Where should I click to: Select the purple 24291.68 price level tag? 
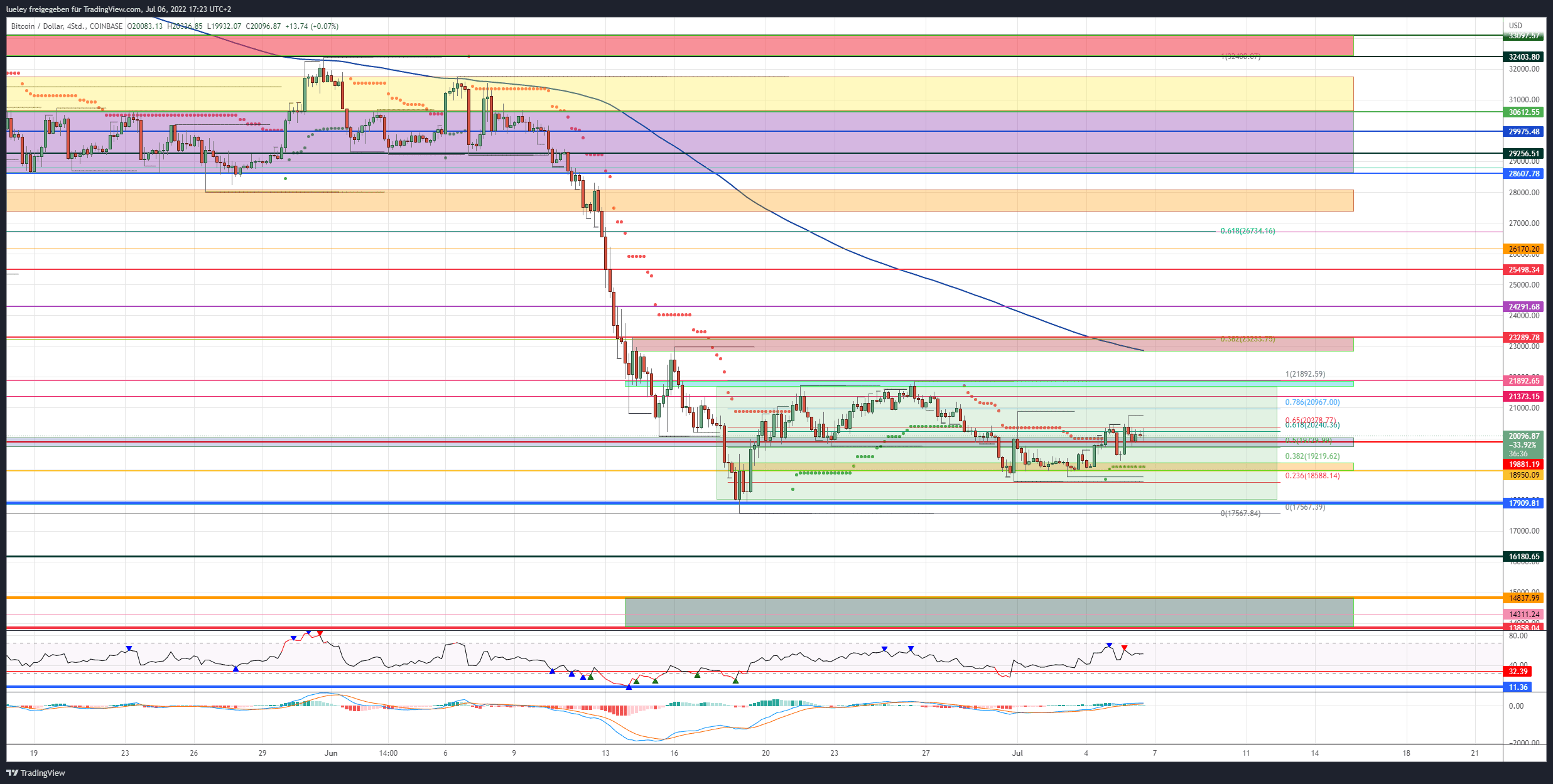[x=1523, y=307]
